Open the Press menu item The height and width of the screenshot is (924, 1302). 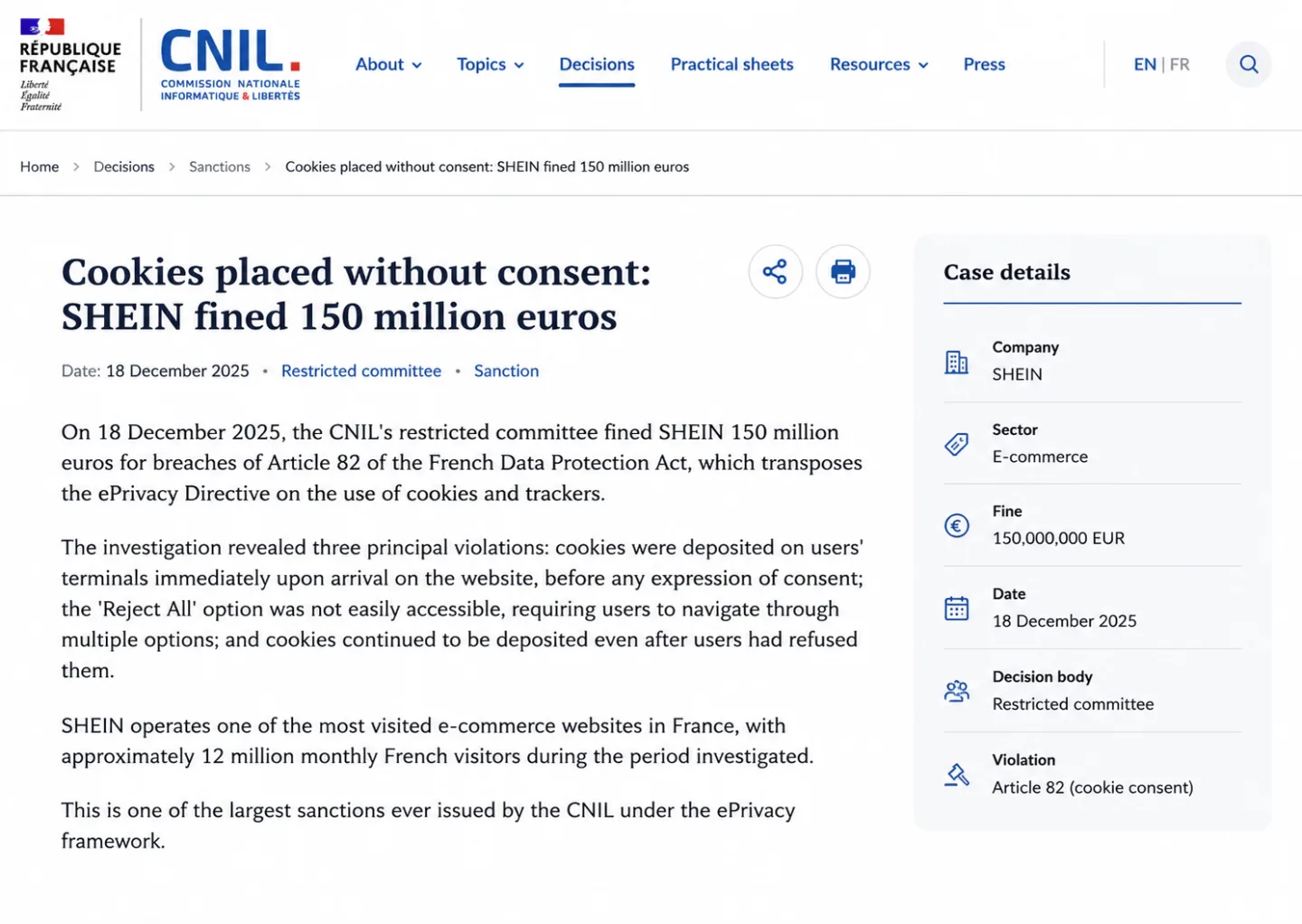(x=984, y=64)
